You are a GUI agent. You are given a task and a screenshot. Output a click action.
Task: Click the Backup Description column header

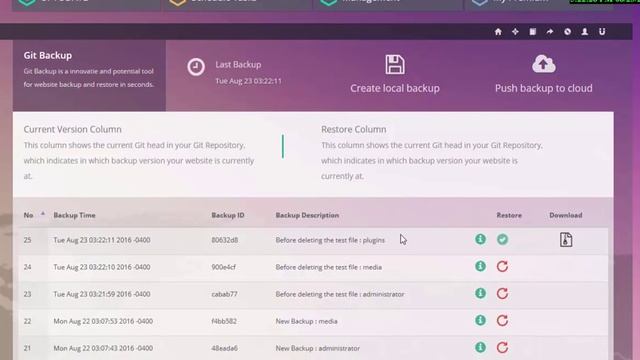pos(307,215)
